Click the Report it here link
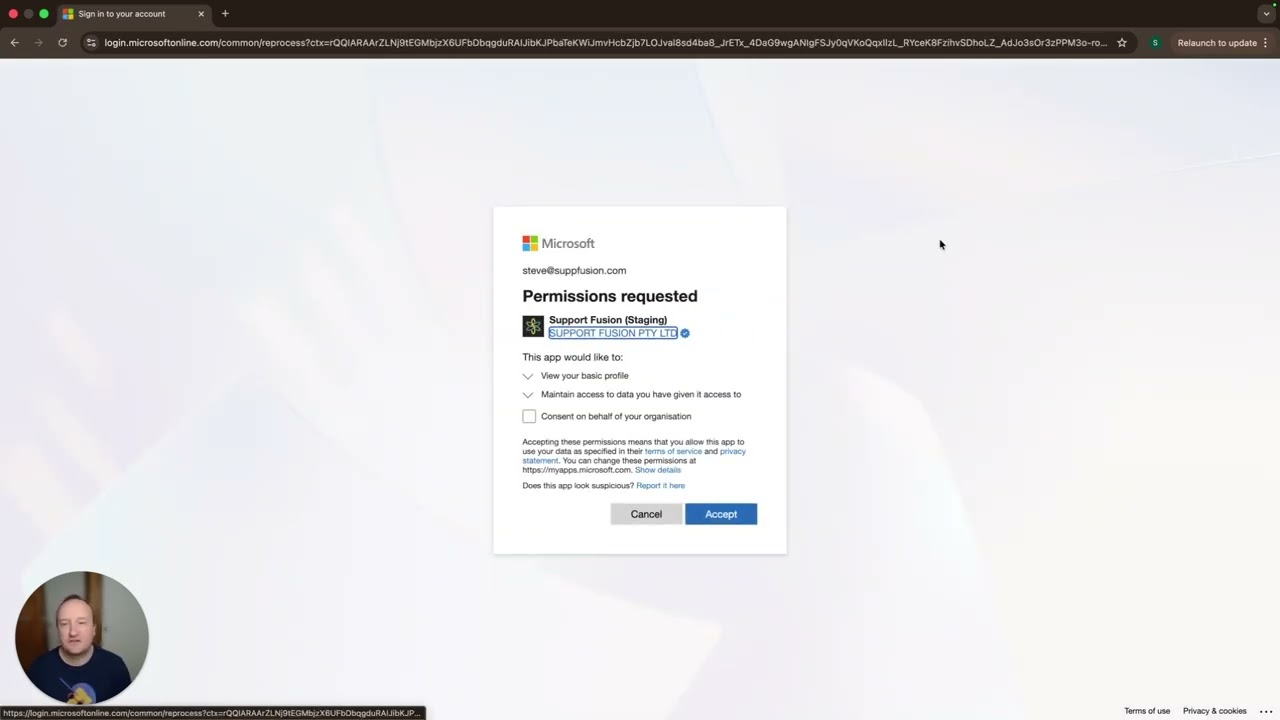Screen dimensions: 1280x720 click(661, 486)
